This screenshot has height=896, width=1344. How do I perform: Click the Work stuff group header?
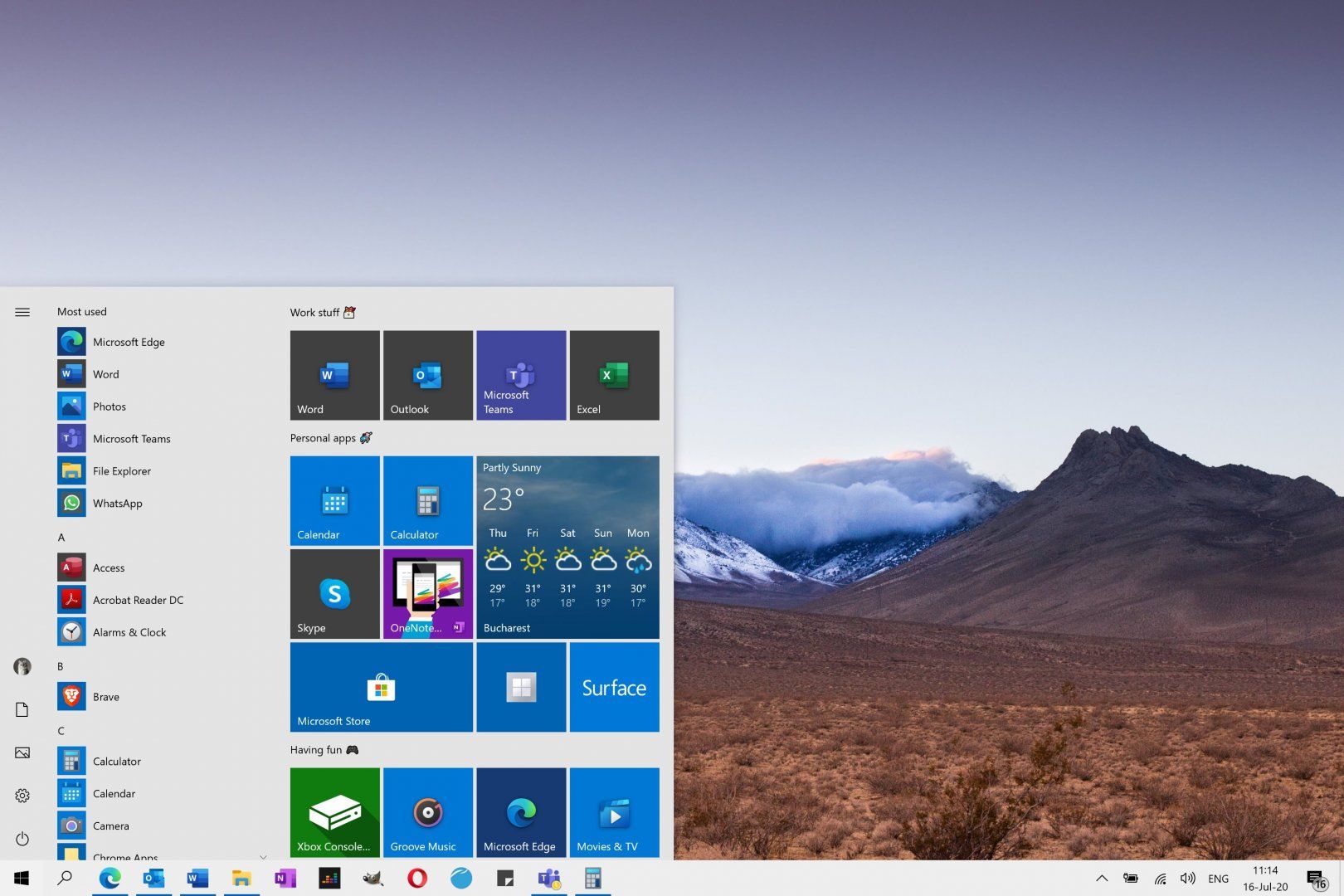pos(323,313)
